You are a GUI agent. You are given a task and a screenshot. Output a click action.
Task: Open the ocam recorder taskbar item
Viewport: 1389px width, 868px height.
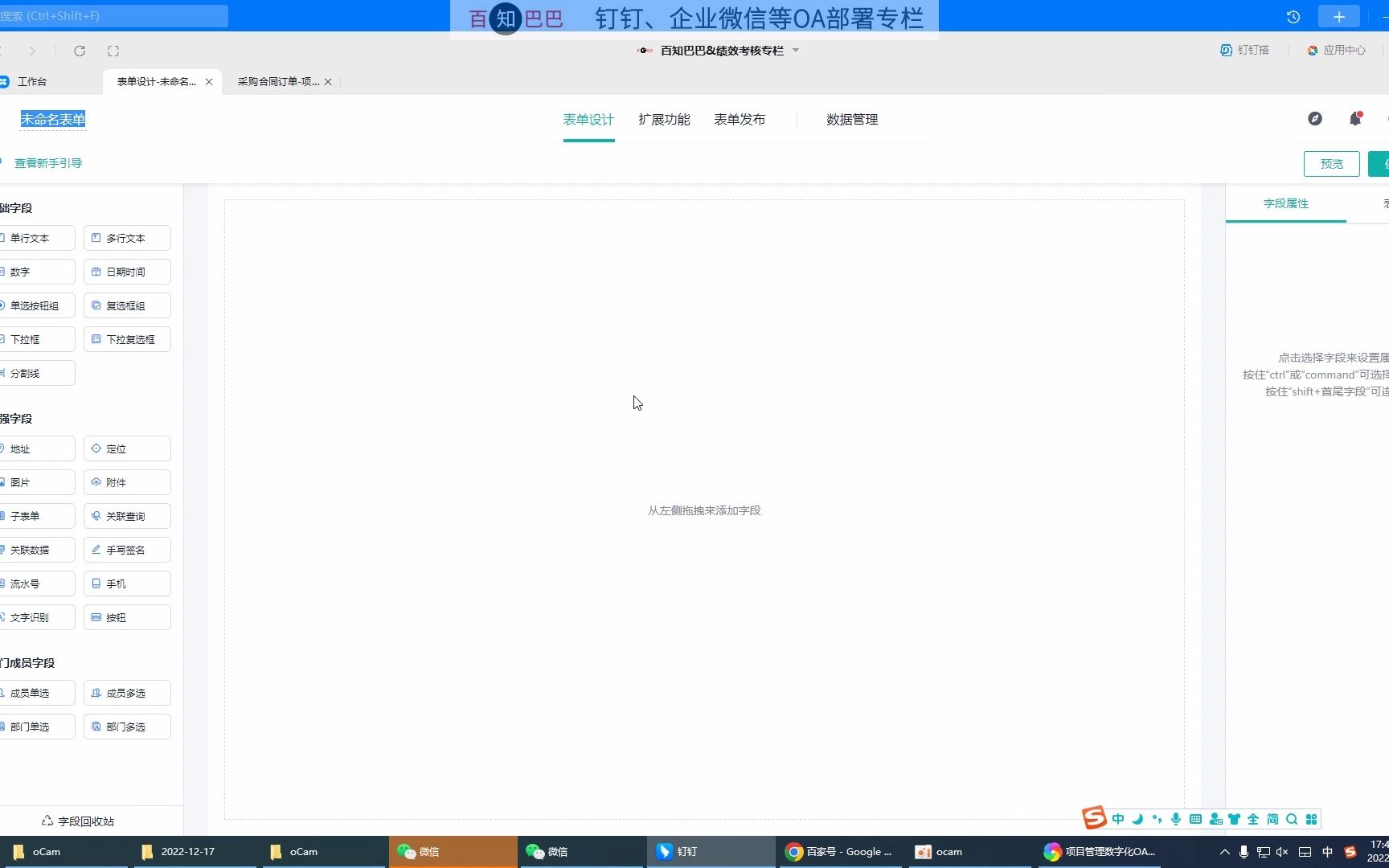tap(971, 851)
